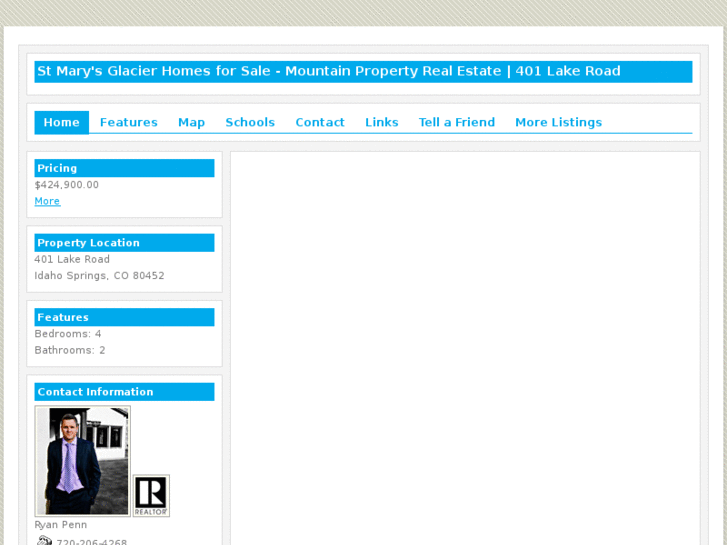Click Idaho Springs, CO 80452 text
The width and height of the screenshot is (727, 545).
tap(99, 276)
